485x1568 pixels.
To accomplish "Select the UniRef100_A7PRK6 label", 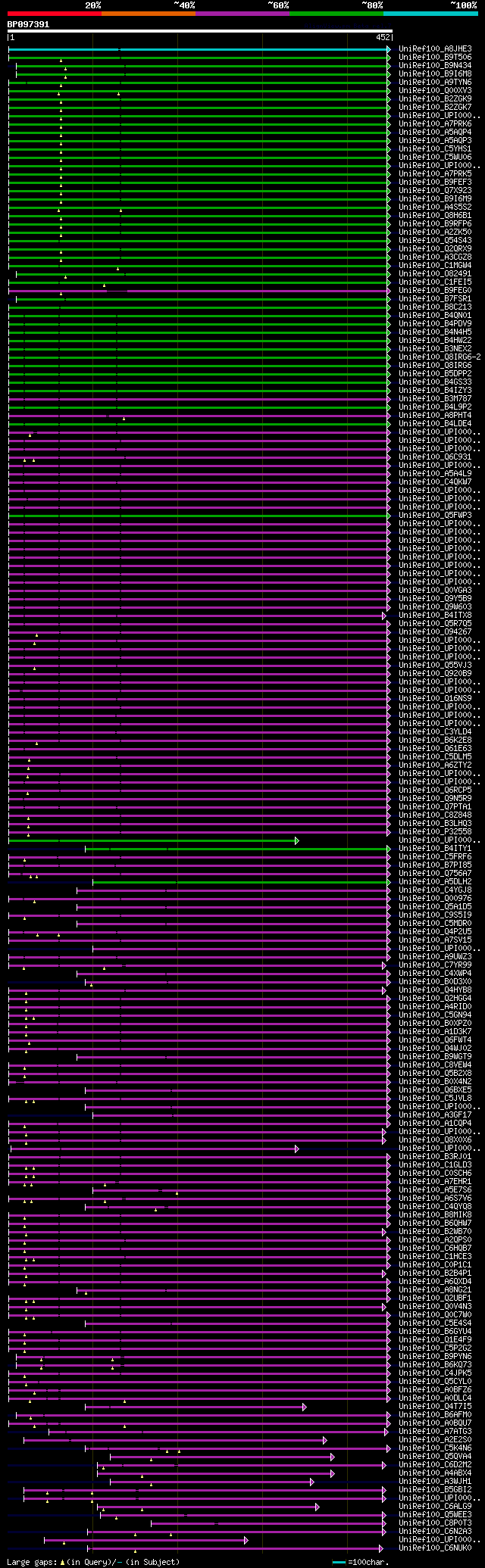I will pos(435,124).
